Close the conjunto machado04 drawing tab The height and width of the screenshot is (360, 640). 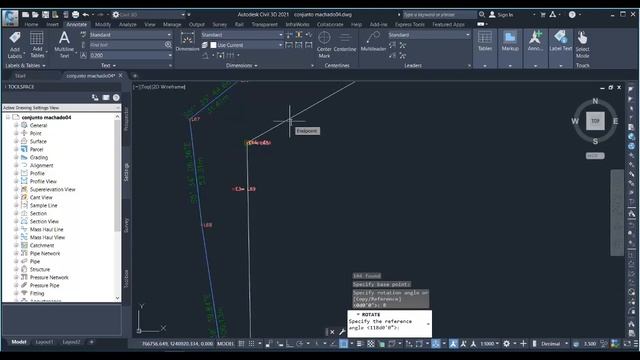(x=120, y=76)
